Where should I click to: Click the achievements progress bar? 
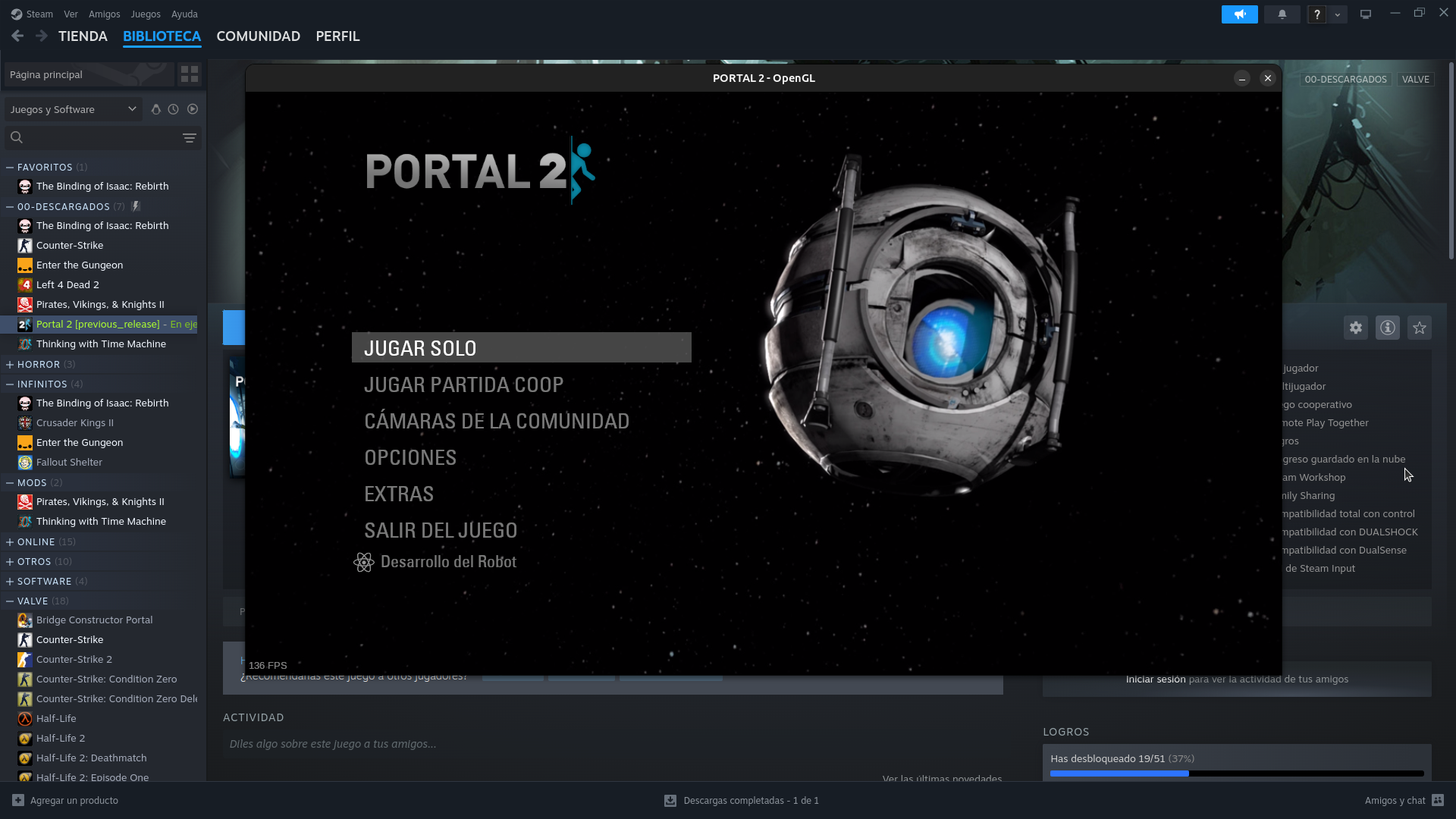pos(1237,773)
